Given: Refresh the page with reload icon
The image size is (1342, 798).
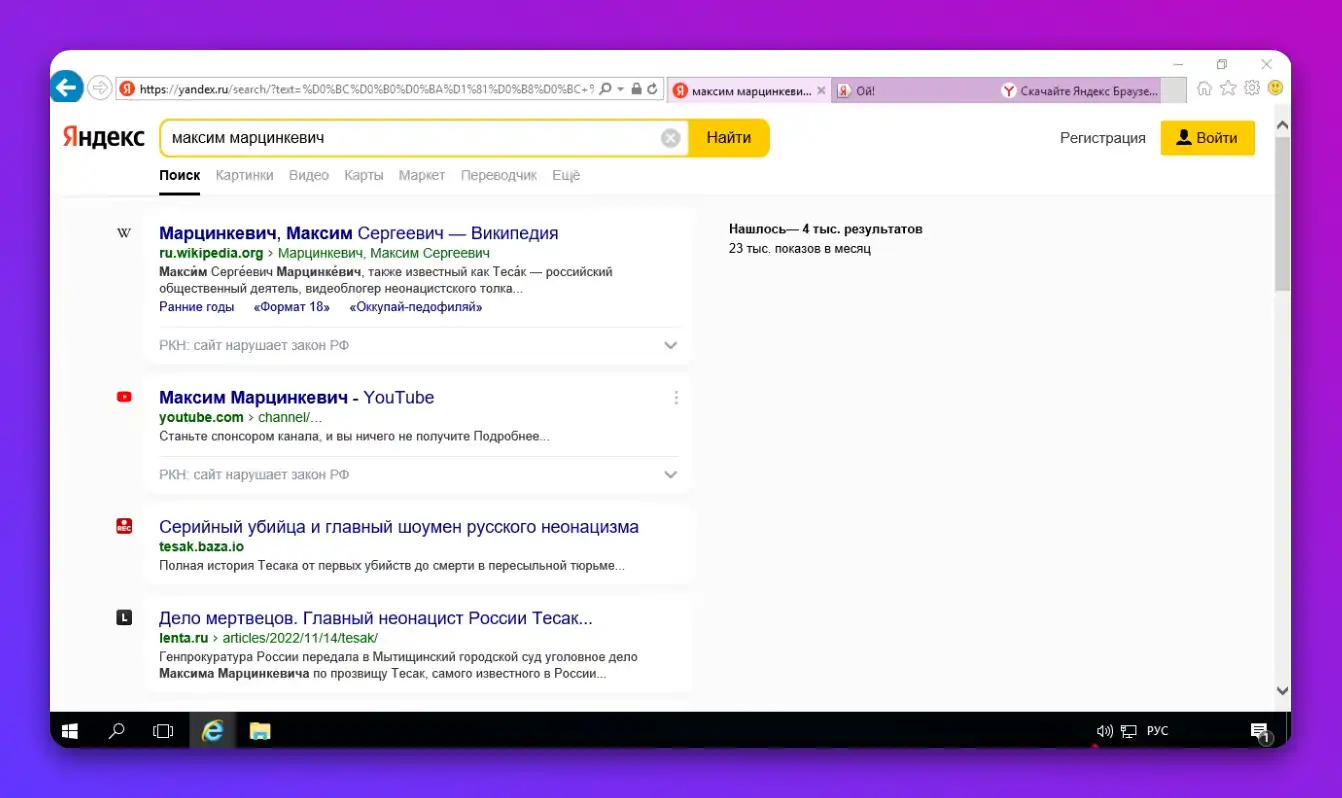Looking at the screenshot, I should point(653,89).
